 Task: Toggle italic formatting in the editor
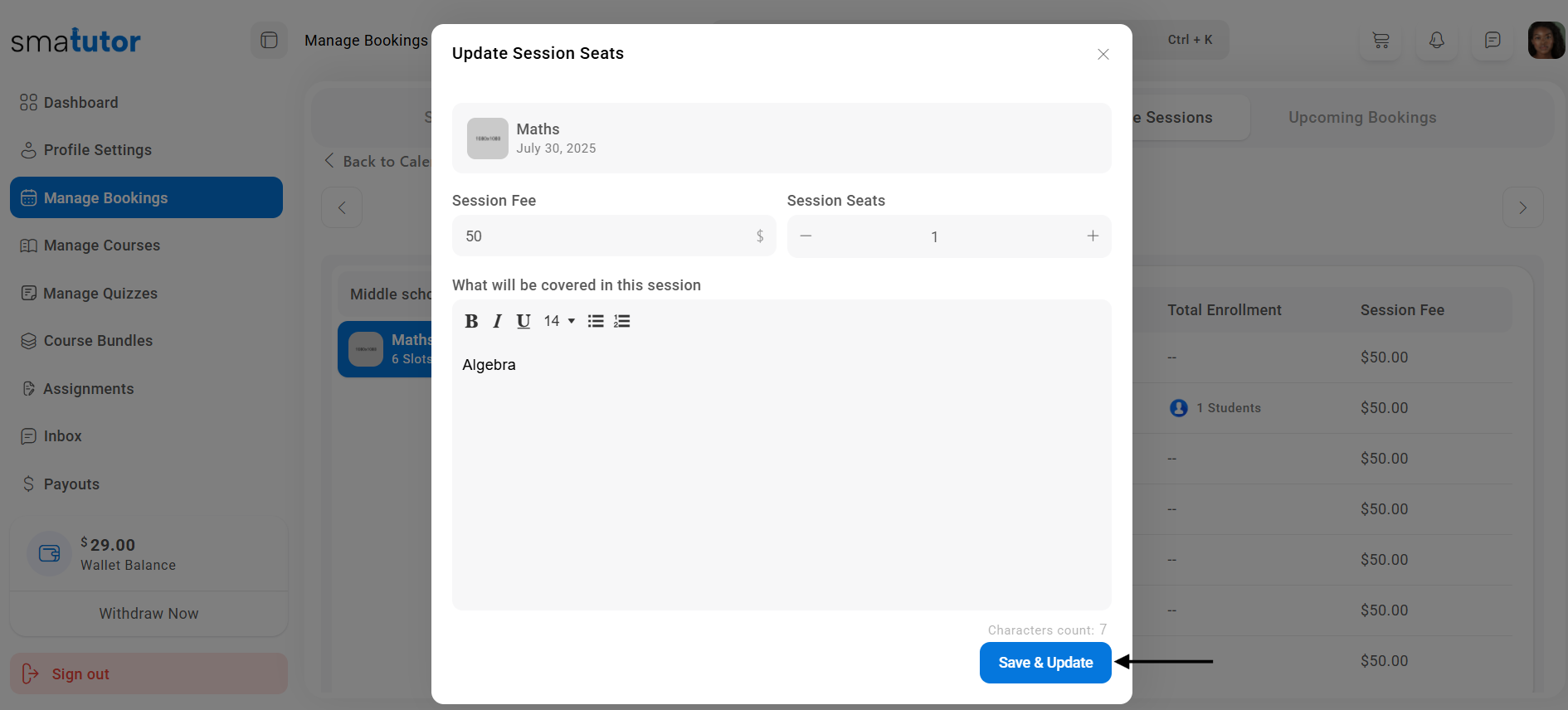497,322
